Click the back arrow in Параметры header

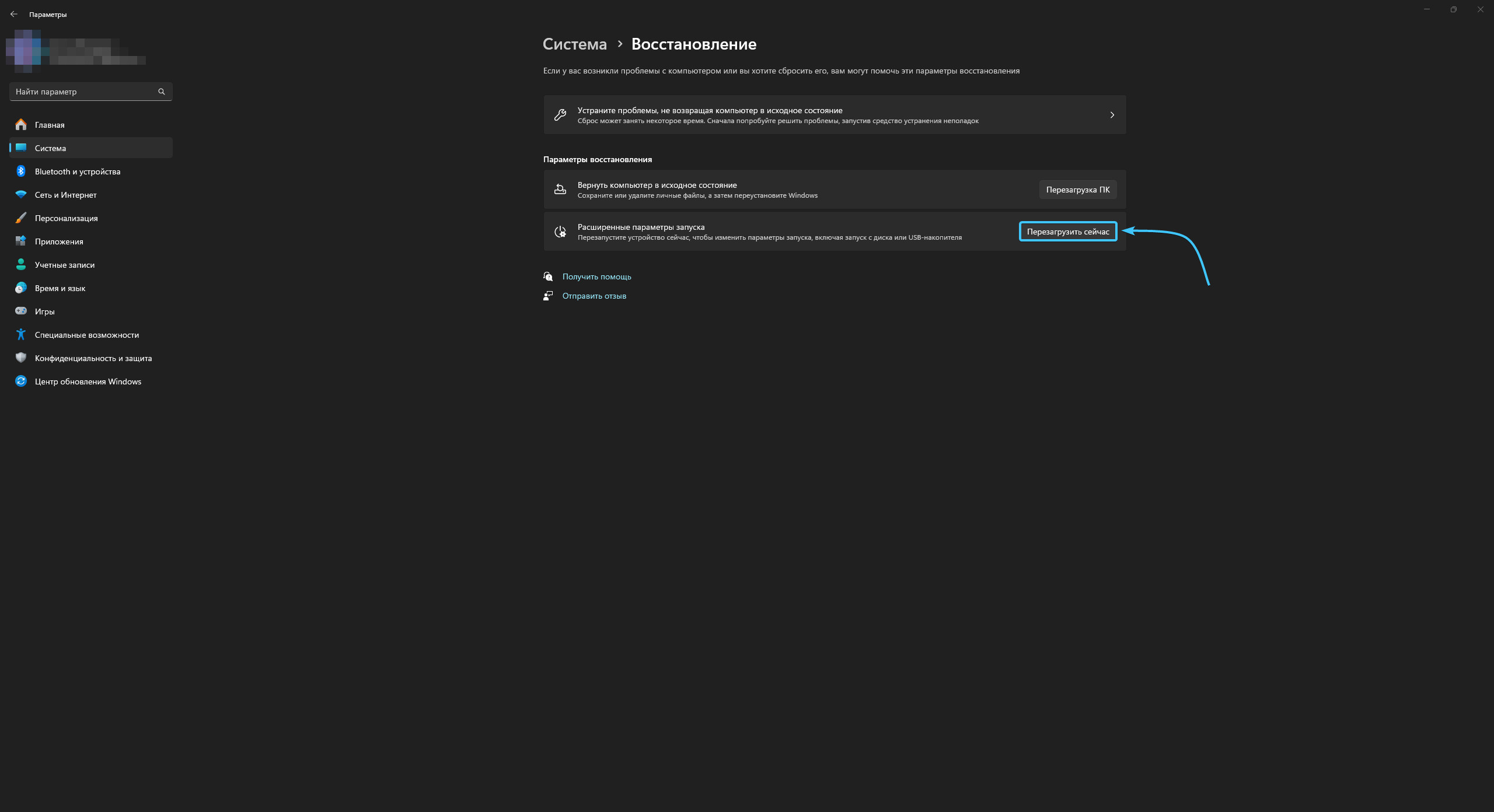coord(14,14)
